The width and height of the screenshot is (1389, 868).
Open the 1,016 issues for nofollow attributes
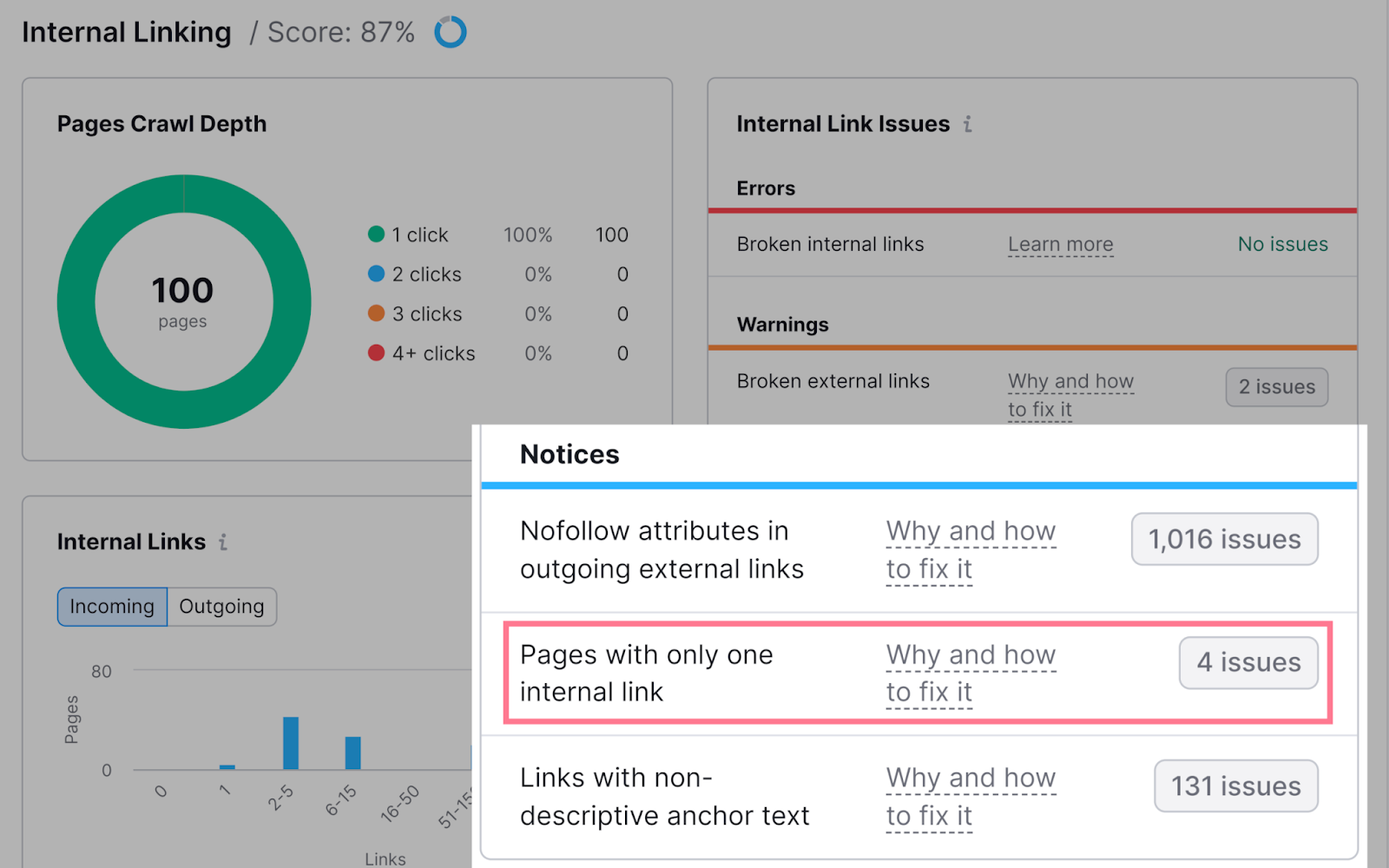click(1224, 539)
